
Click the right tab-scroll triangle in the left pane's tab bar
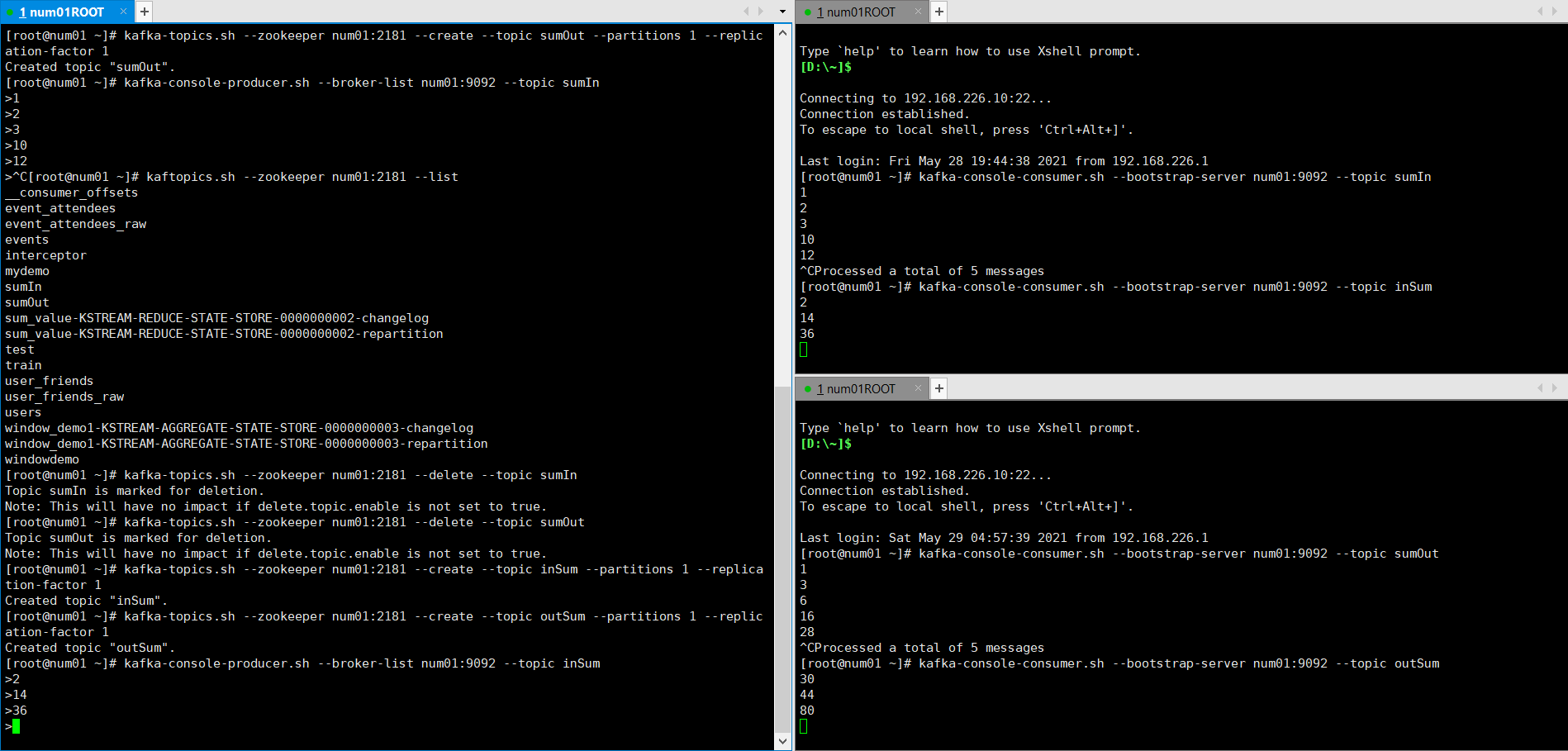pos(762,12)
